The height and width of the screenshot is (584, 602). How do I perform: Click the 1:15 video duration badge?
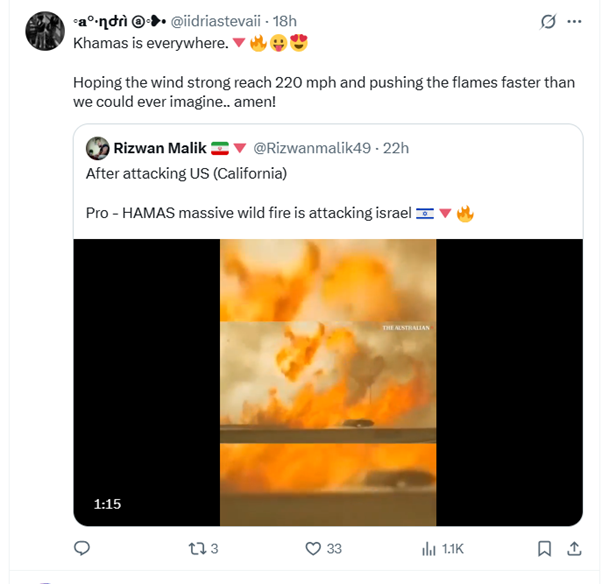coord(108,504)
